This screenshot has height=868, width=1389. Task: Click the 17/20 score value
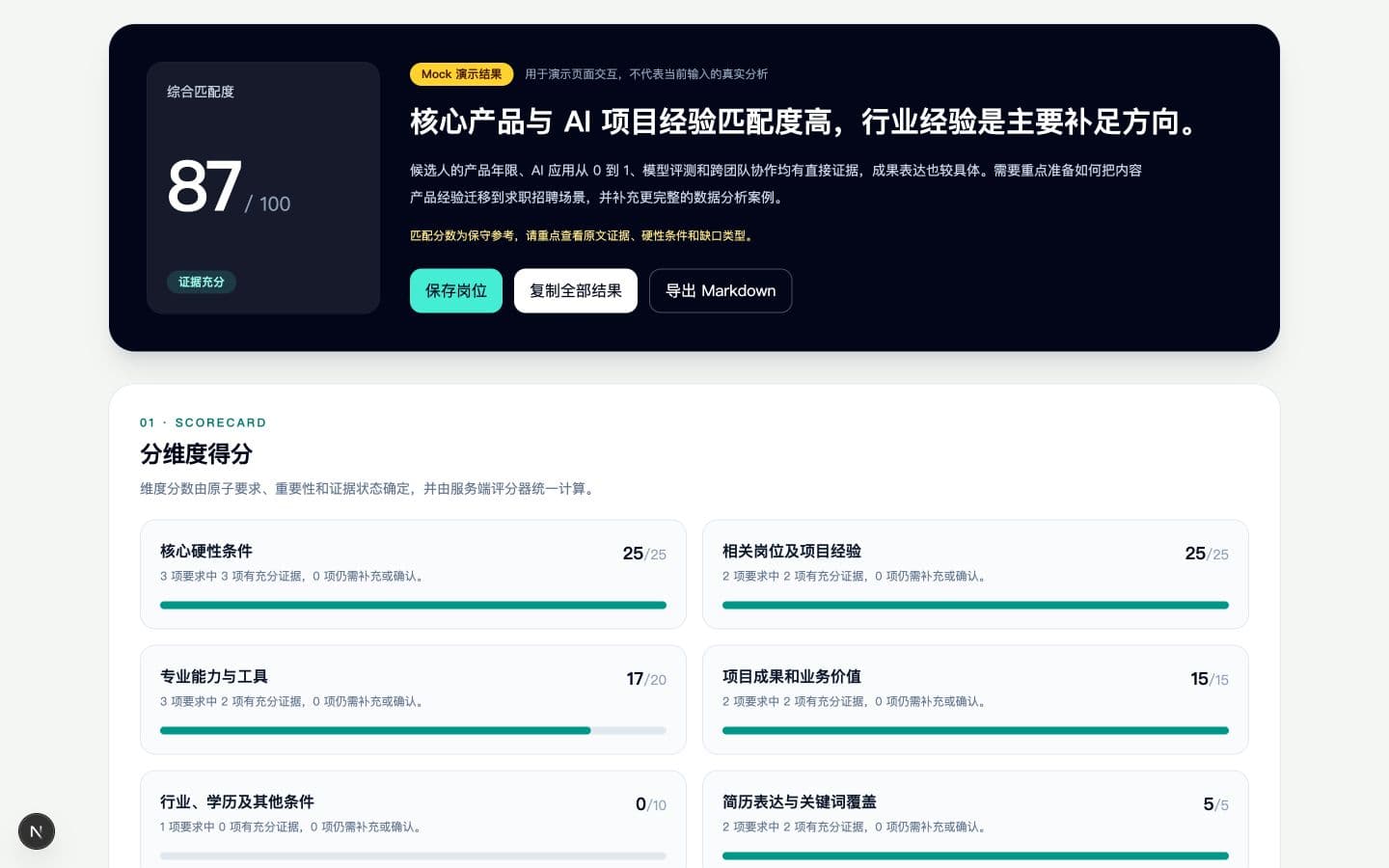coord(646,679)
